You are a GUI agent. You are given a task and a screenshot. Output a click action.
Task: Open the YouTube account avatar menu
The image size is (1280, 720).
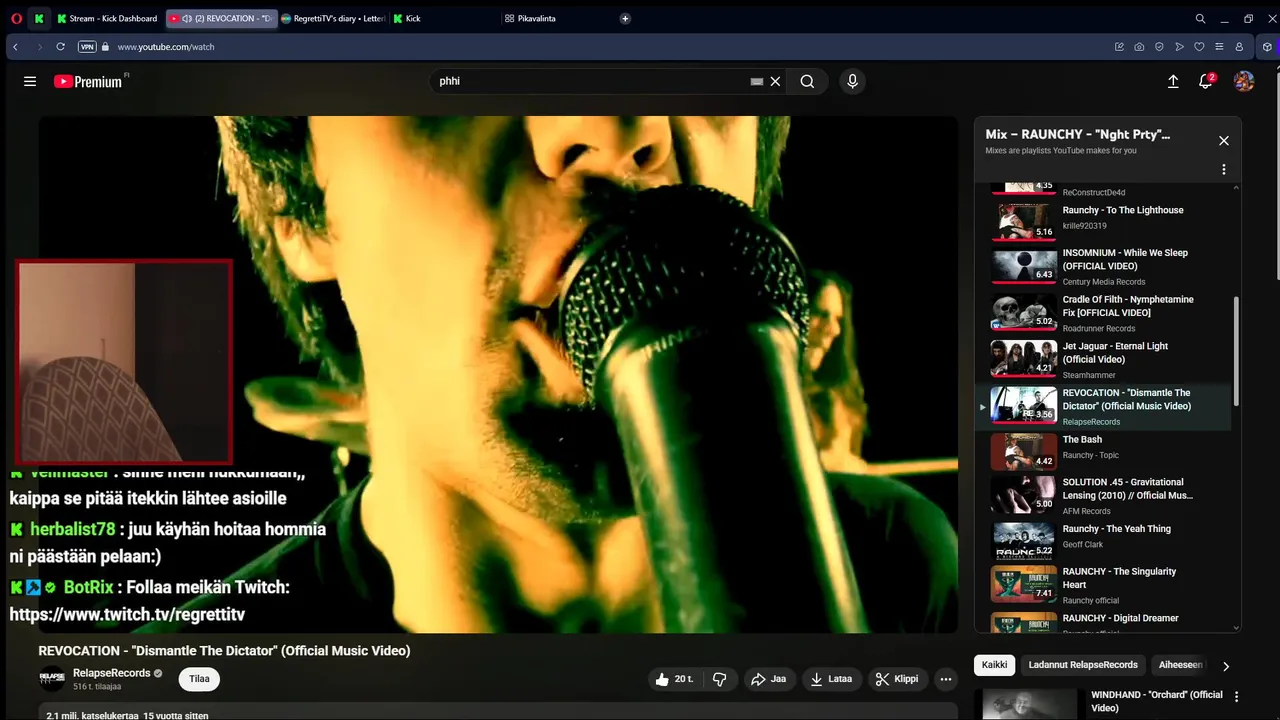click(x=1244, y=81)
